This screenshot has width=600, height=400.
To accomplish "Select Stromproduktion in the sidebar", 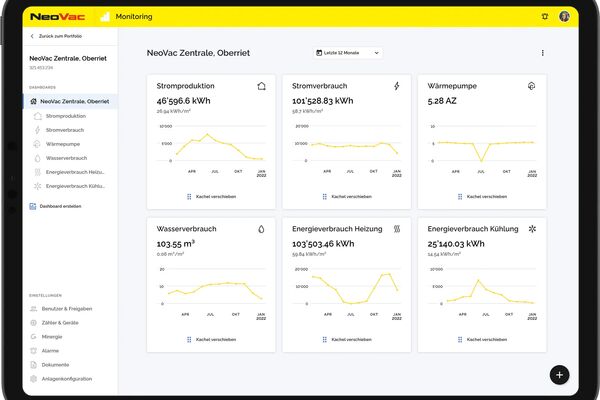I will pyautogui.click(x=67, y=116).
